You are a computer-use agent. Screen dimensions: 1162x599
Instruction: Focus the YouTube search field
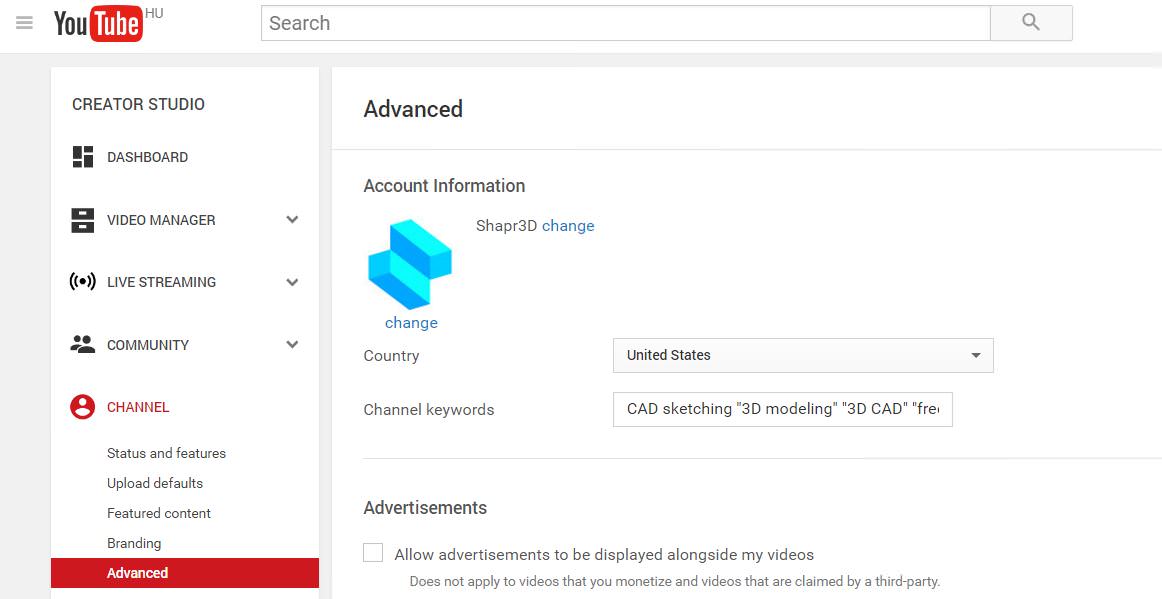coord(625,23)
